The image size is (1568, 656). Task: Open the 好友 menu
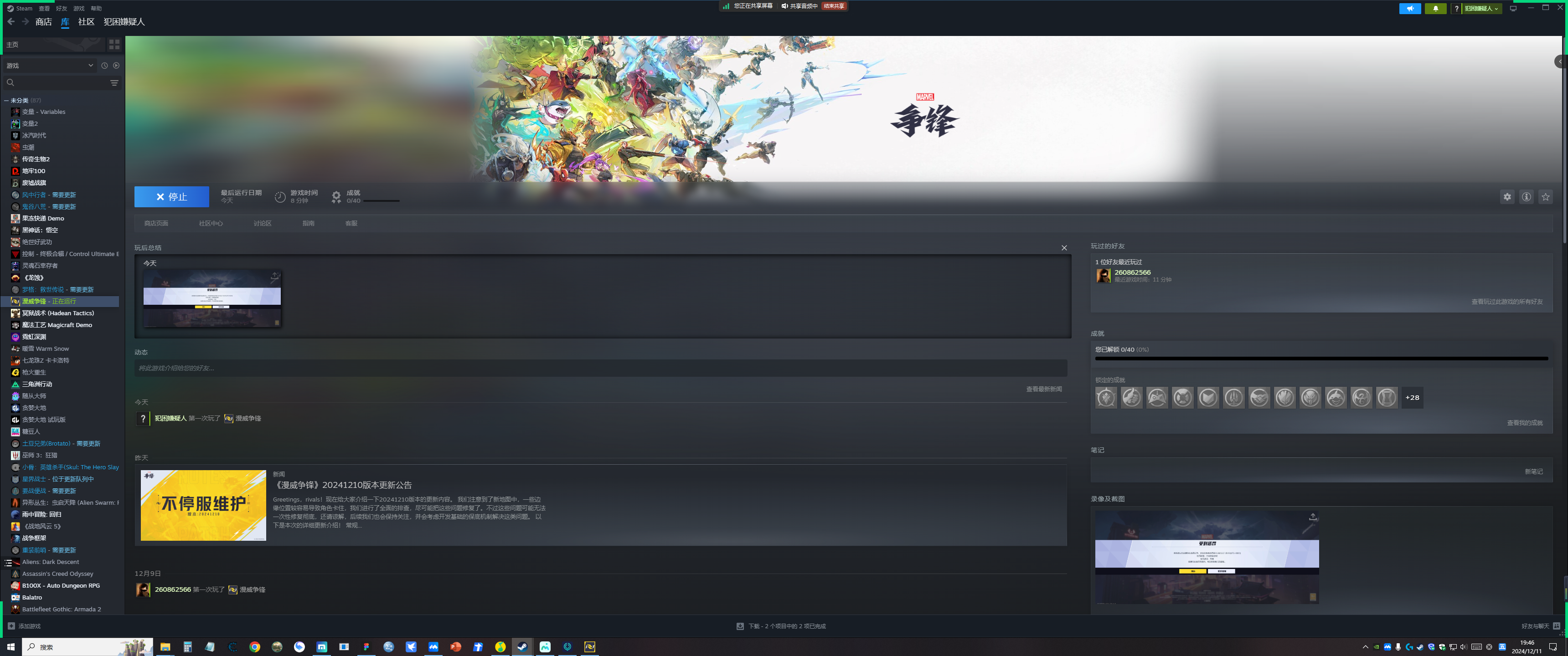tap(62, 9)
